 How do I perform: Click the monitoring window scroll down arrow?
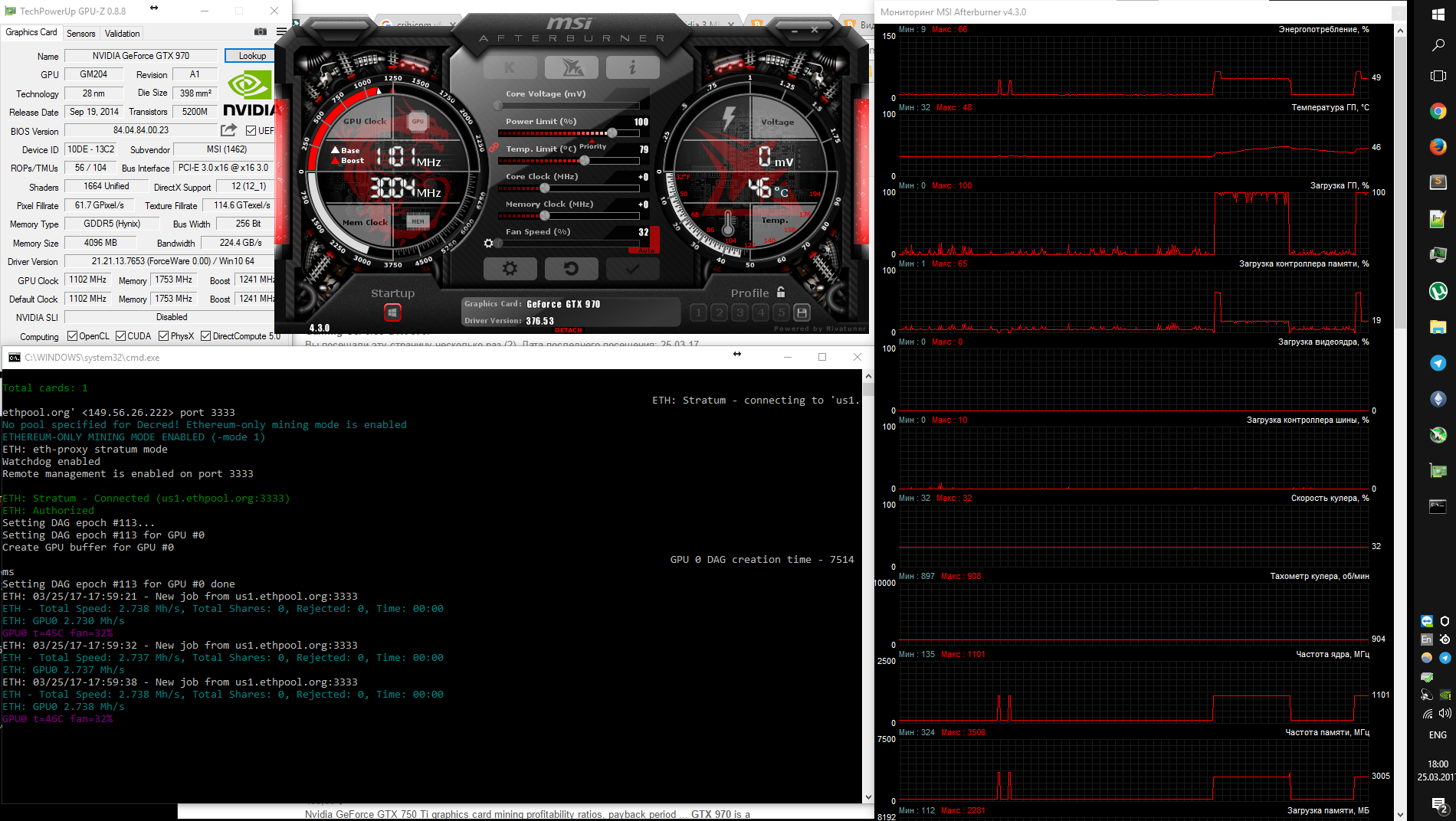[1400, 814]
